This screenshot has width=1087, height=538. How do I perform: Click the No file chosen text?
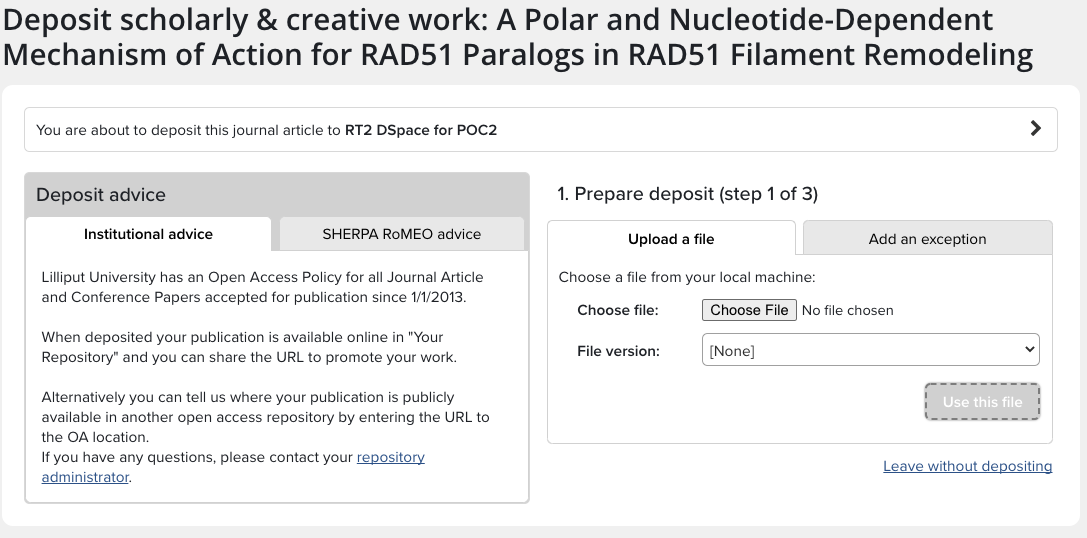(x=847, y=311)
